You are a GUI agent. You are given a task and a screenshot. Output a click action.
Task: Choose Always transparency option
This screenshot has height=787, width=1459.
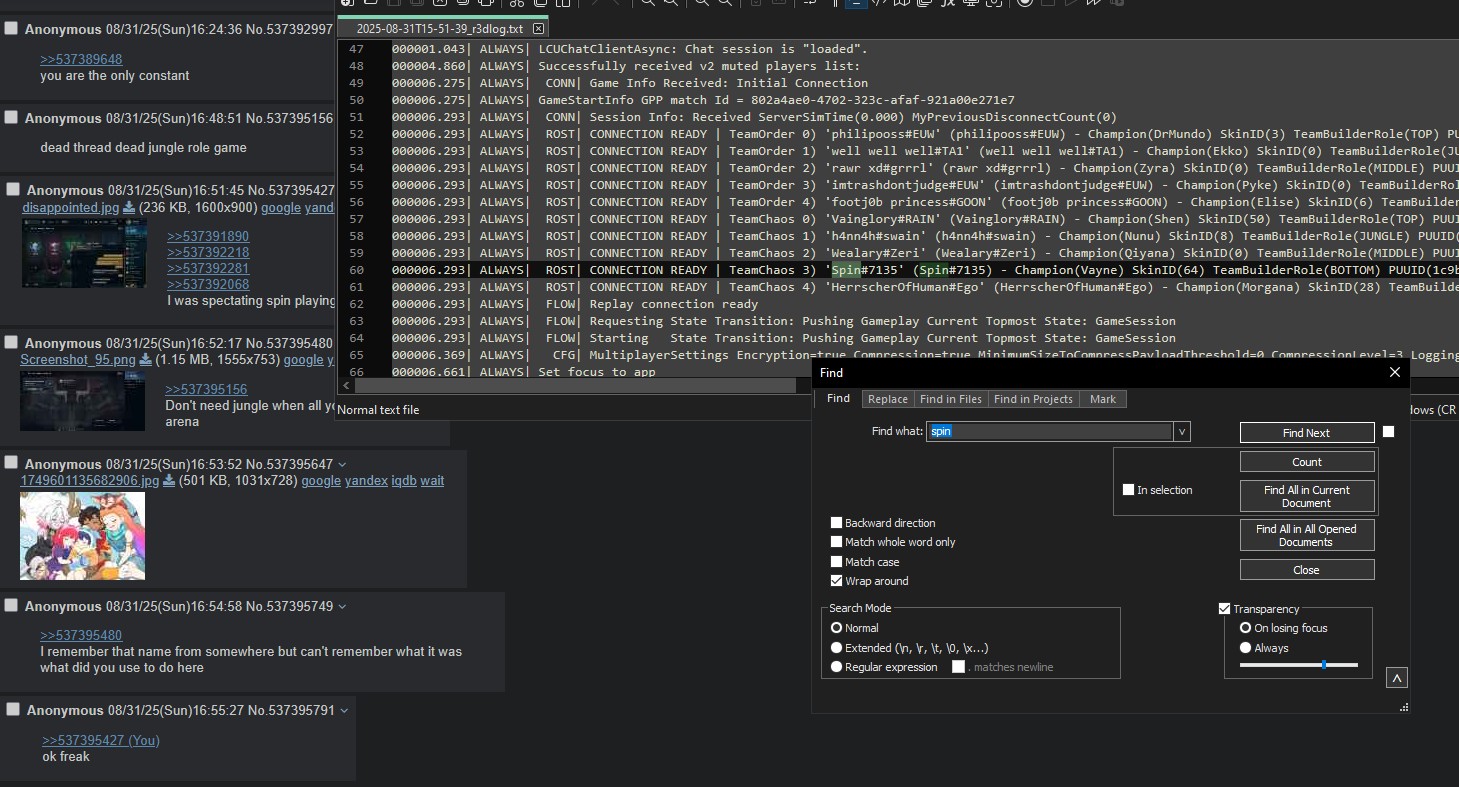(x=1245, y=648)
